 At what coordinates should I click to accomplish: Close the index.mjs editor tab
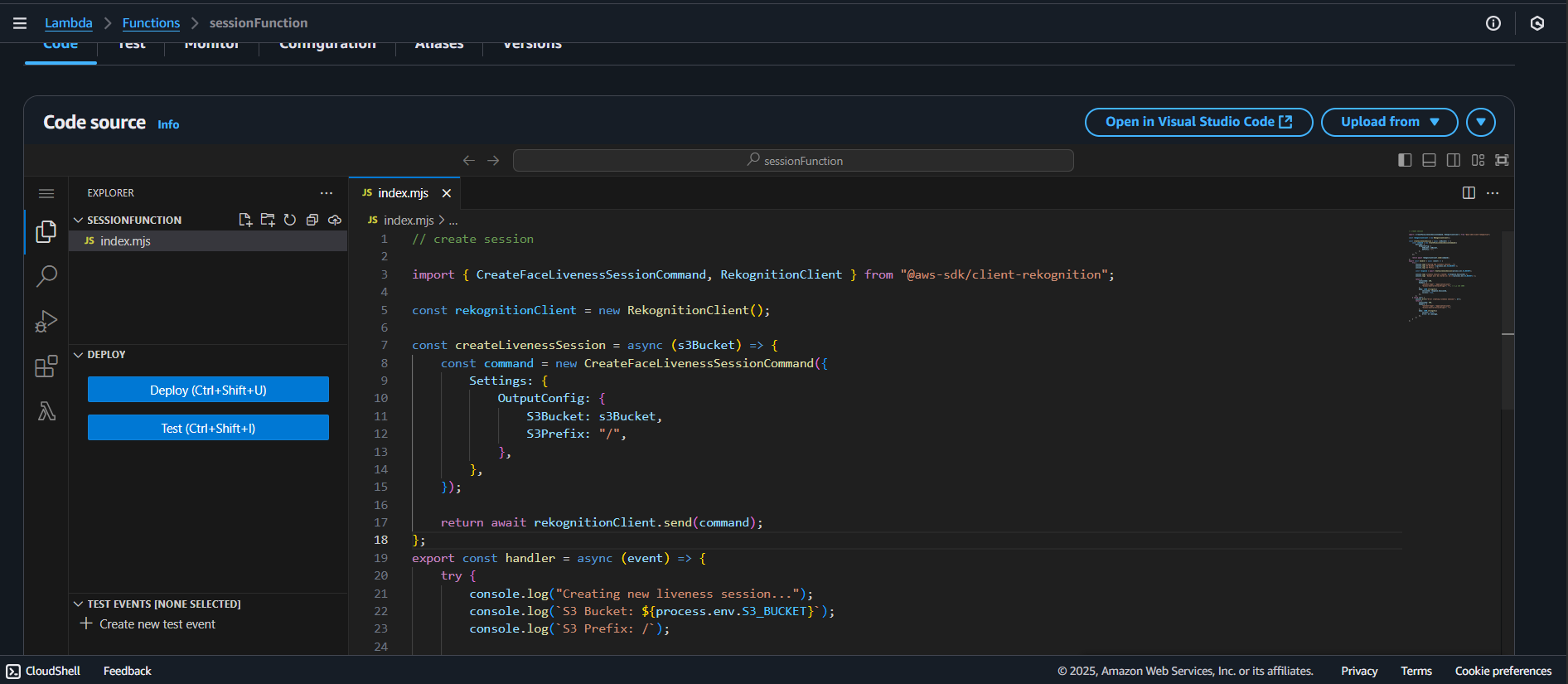[x=447, y=193]
